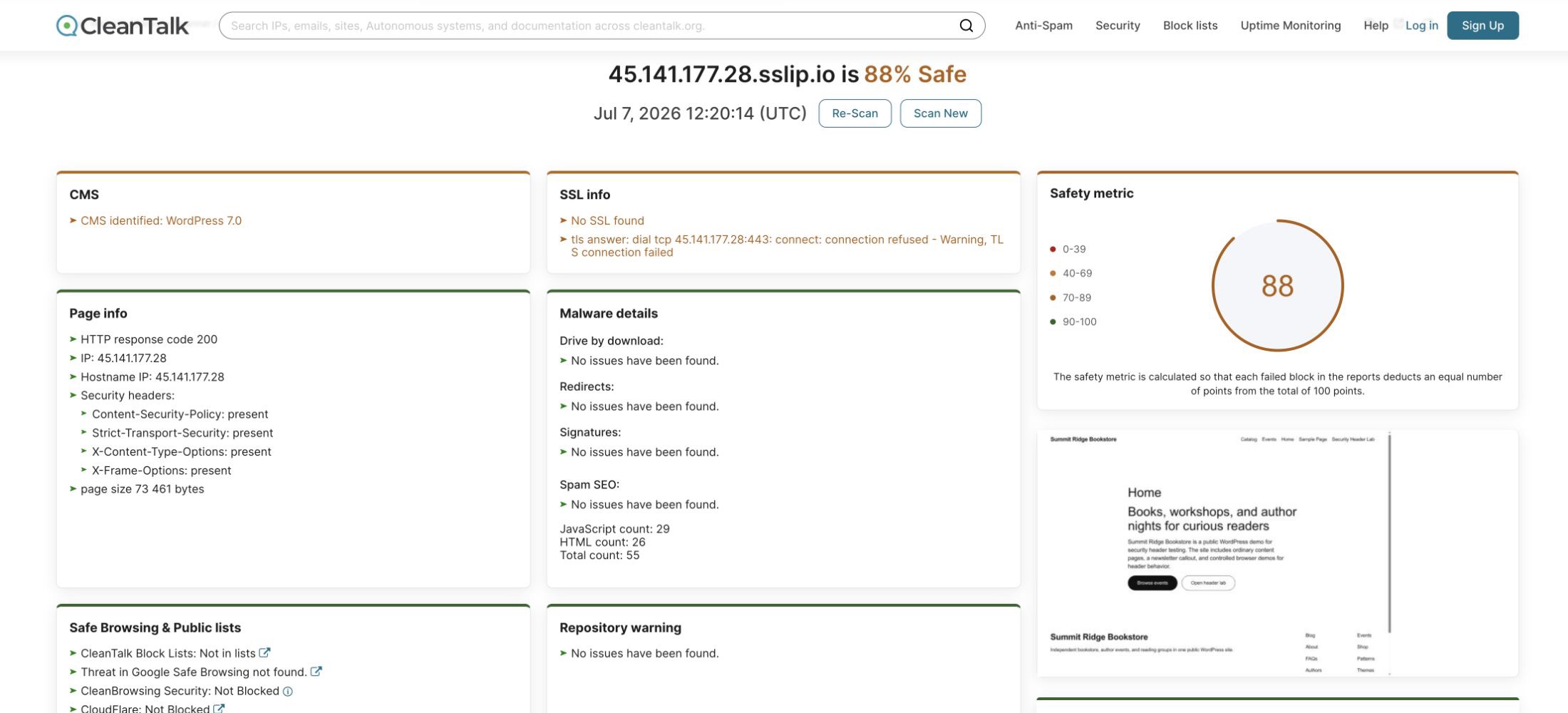Click the 'Spam SEO:' subheading

tap(589, 485)
